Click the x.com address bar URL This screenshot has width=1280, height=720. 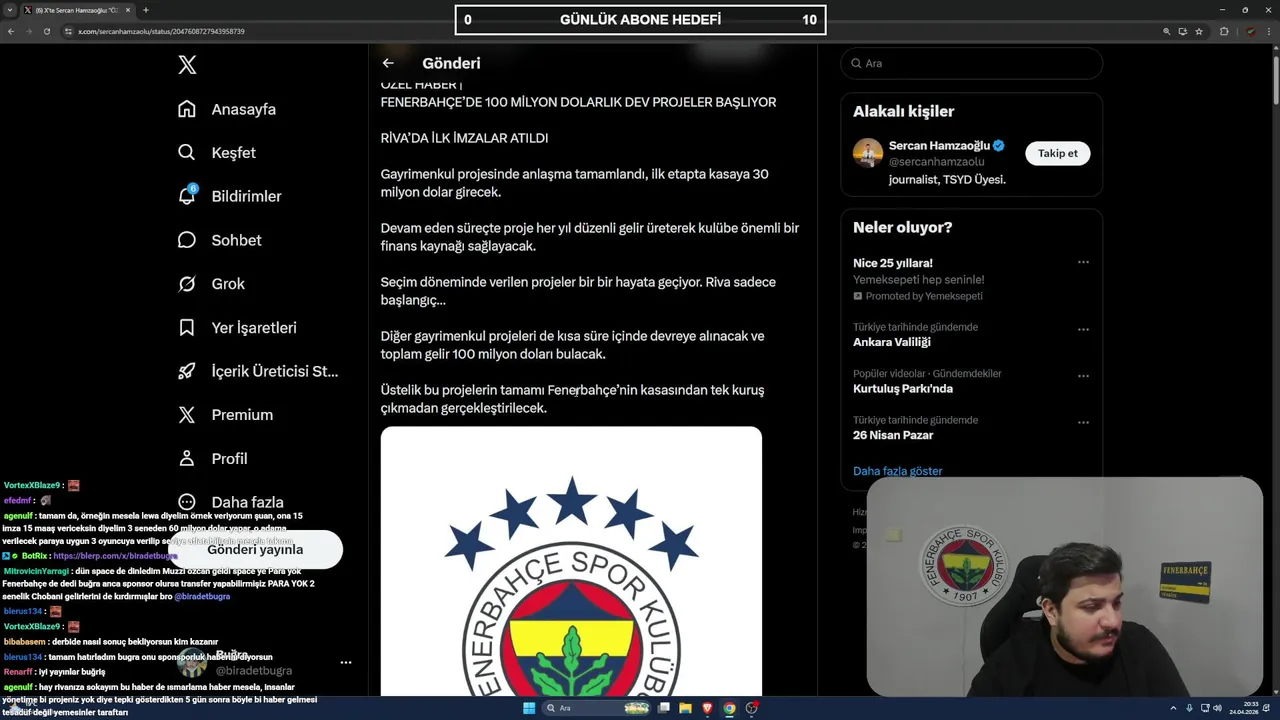tap(161, 31)
